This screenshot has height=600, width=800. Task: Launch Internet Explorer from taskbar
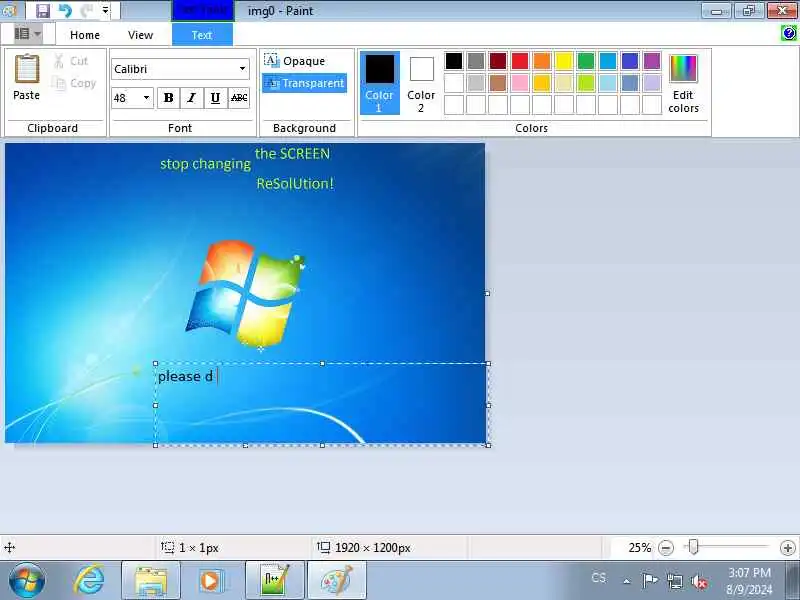(89, 581)
